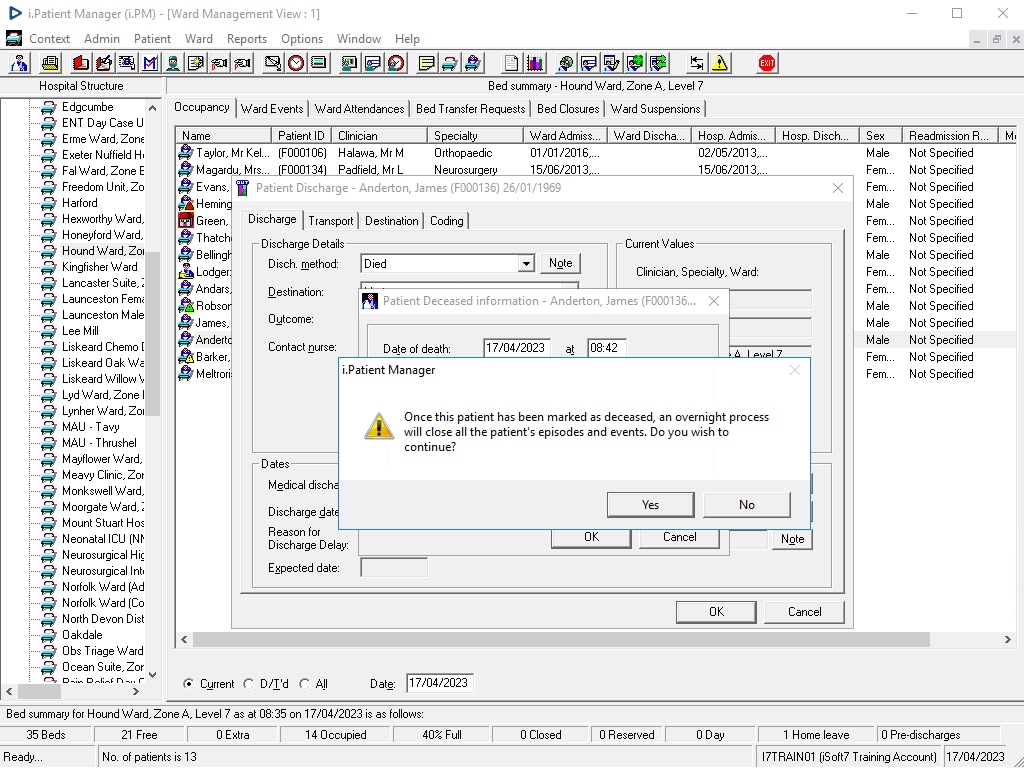
Task: Click the blank document toolbar icon
Action: coord(511,63)
